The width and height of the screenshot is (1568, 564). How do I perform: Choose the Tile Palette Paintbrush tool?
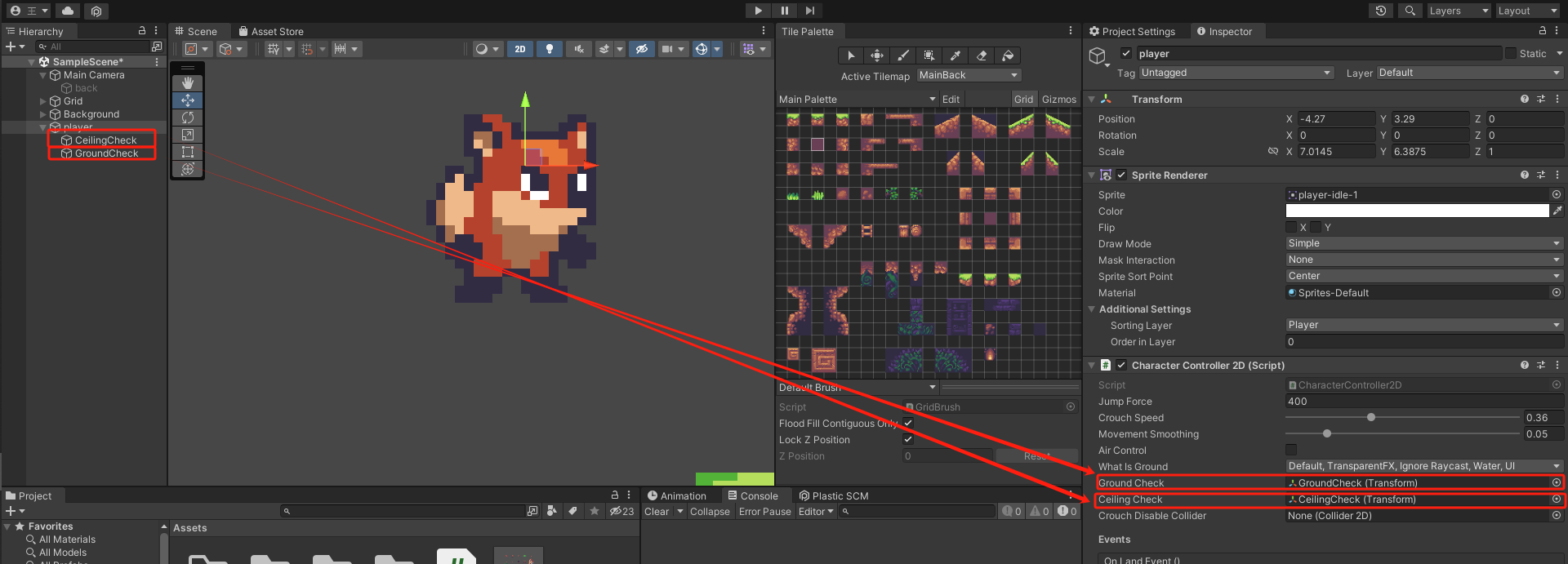903,56
